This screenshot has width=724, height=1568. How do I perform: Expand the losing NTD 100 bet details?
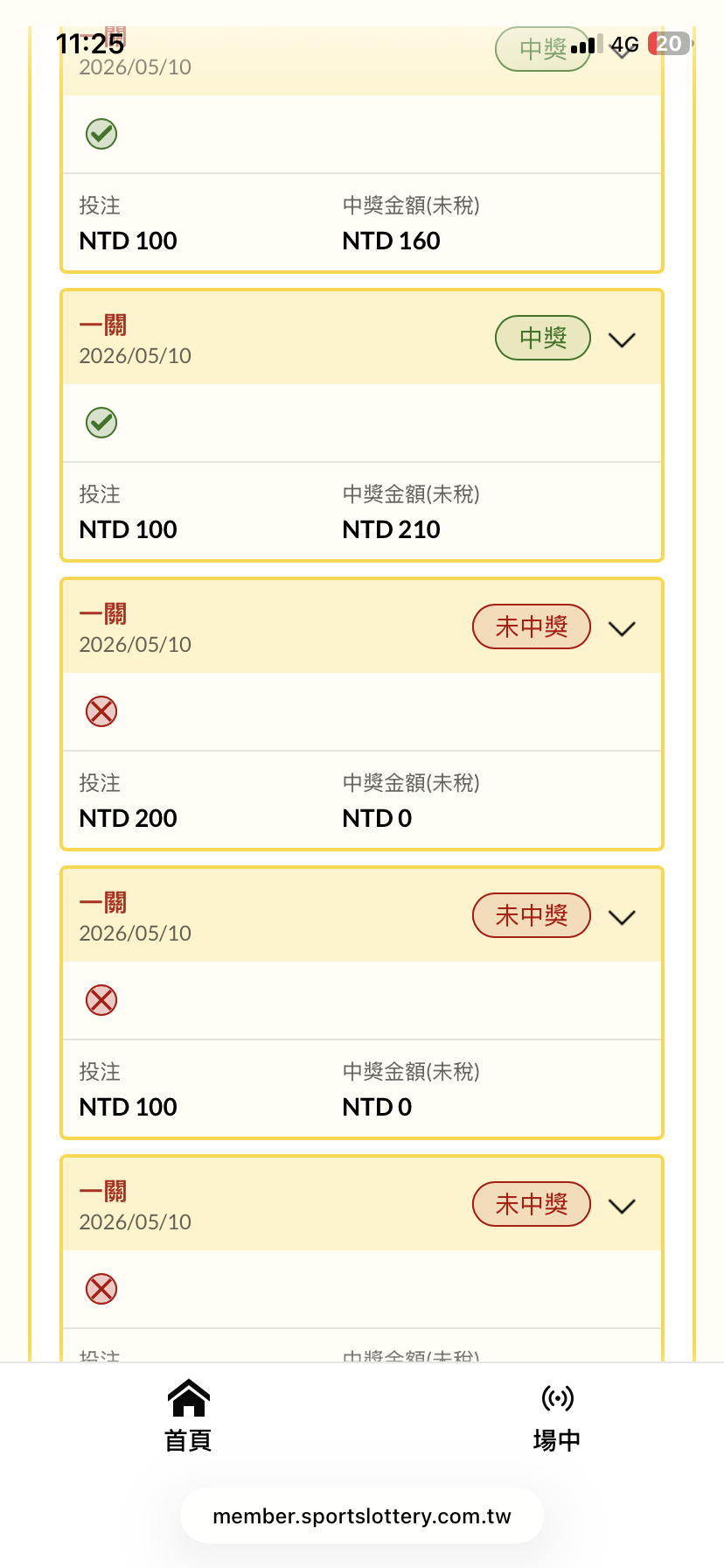pos(622,917)
